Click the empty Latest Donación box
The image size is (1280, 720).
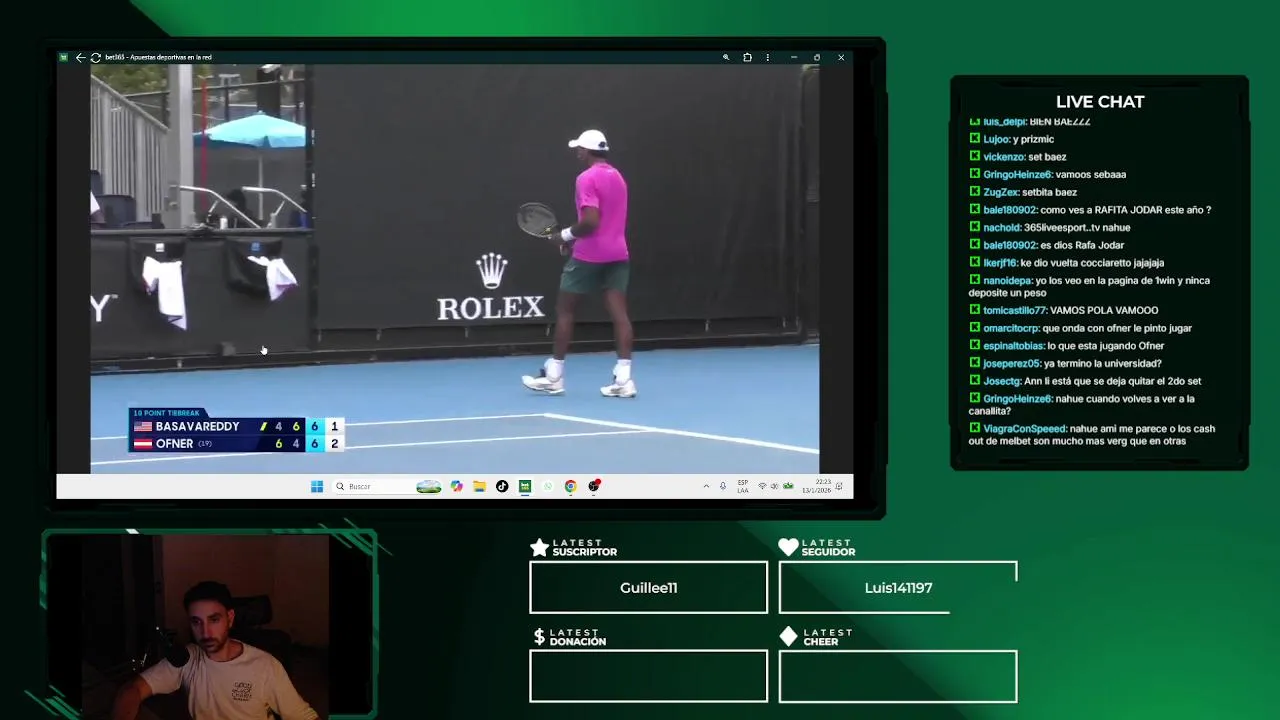648,676
